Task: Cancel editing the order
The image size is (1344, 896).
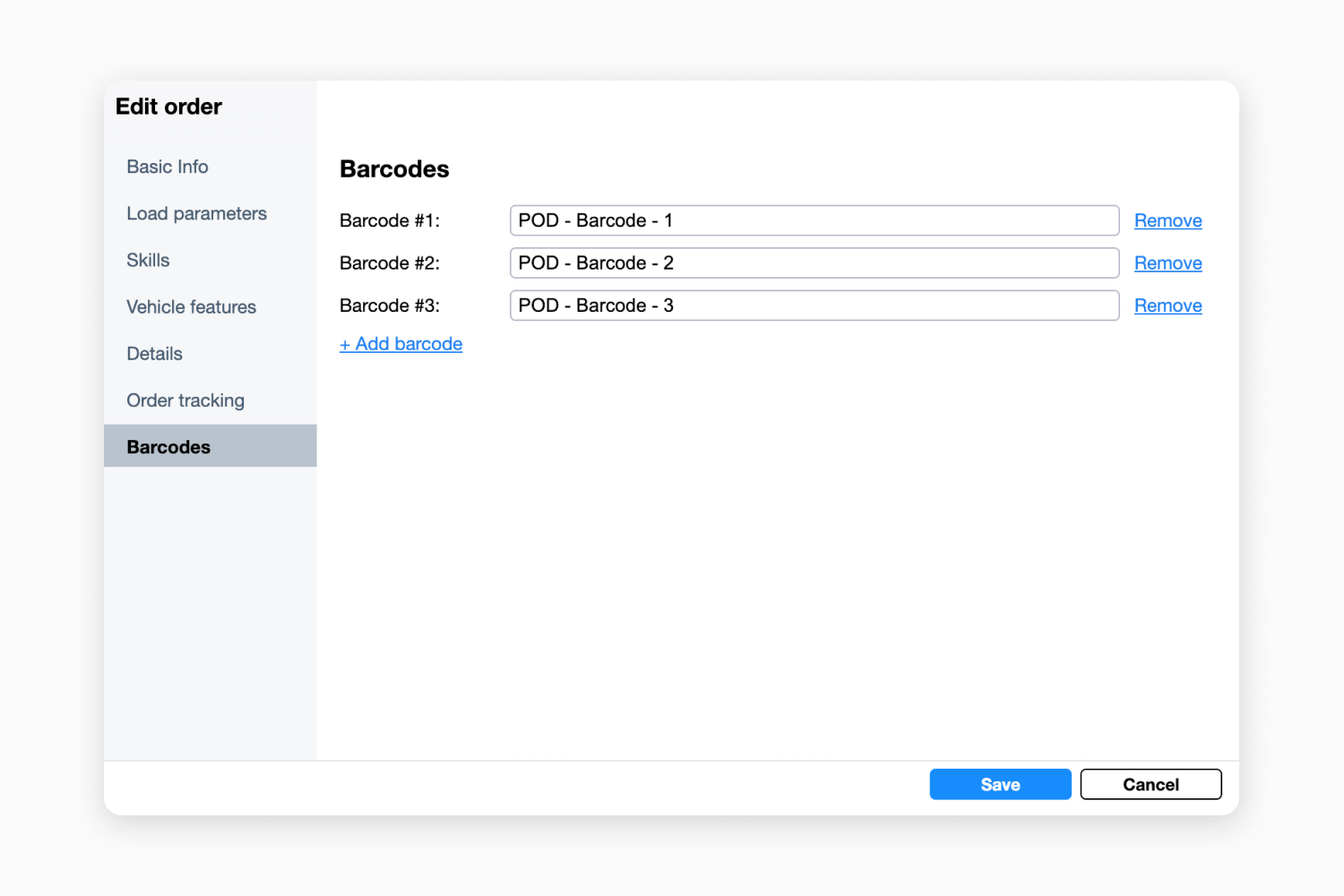Action: [x=1150, y=784]
